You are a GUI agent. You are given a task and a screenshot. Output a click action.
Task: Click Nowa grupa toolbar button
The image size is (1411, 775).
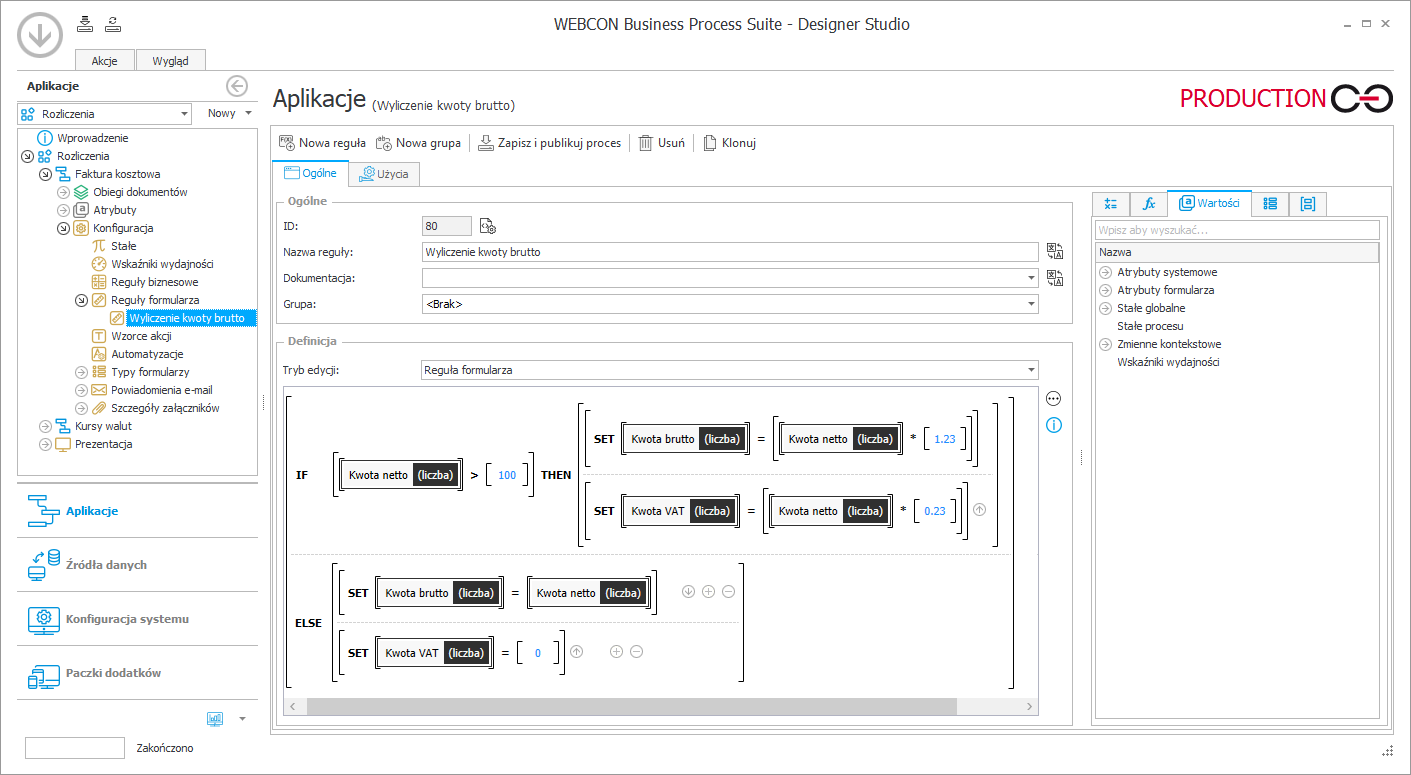[419, 143]
